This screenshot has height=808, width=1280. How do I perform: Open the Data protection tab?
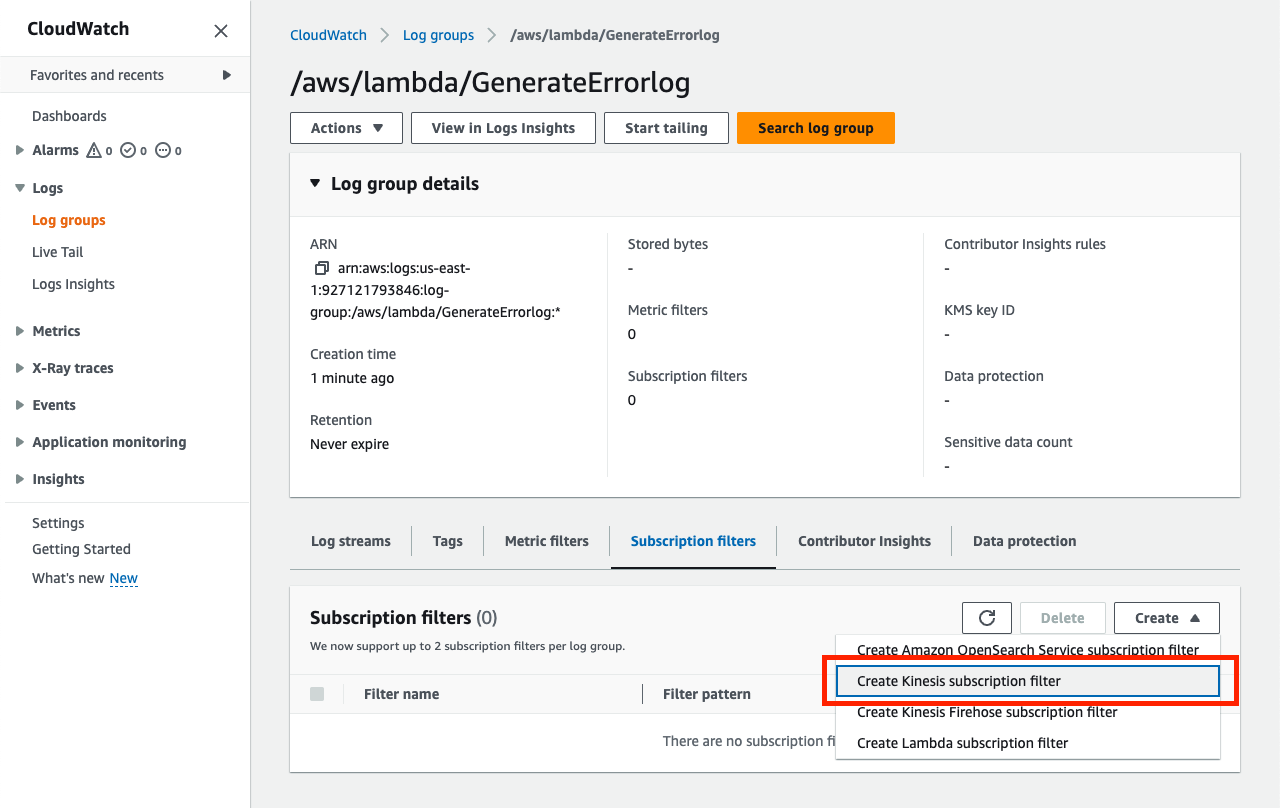tap(1025, 541)
